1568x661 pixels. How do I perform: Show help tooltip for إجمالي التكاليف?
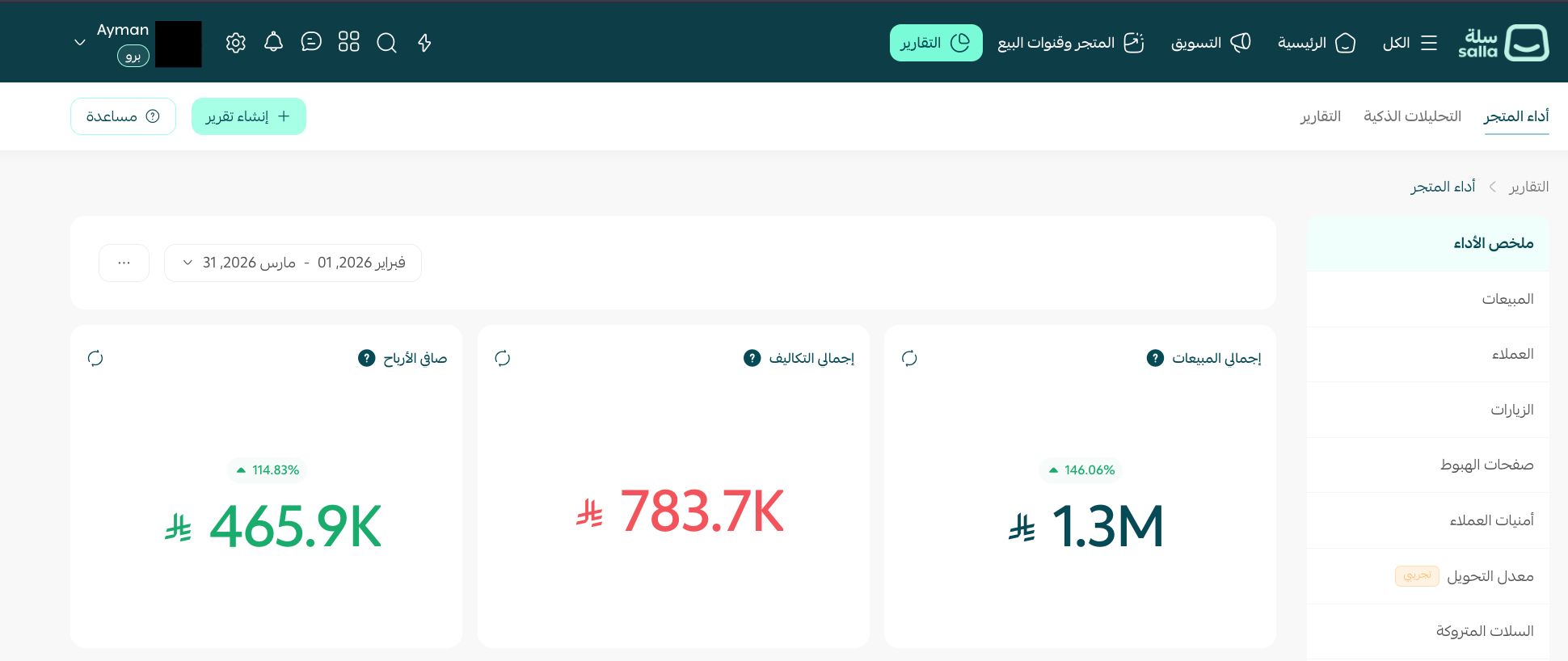tap(752, 358)
